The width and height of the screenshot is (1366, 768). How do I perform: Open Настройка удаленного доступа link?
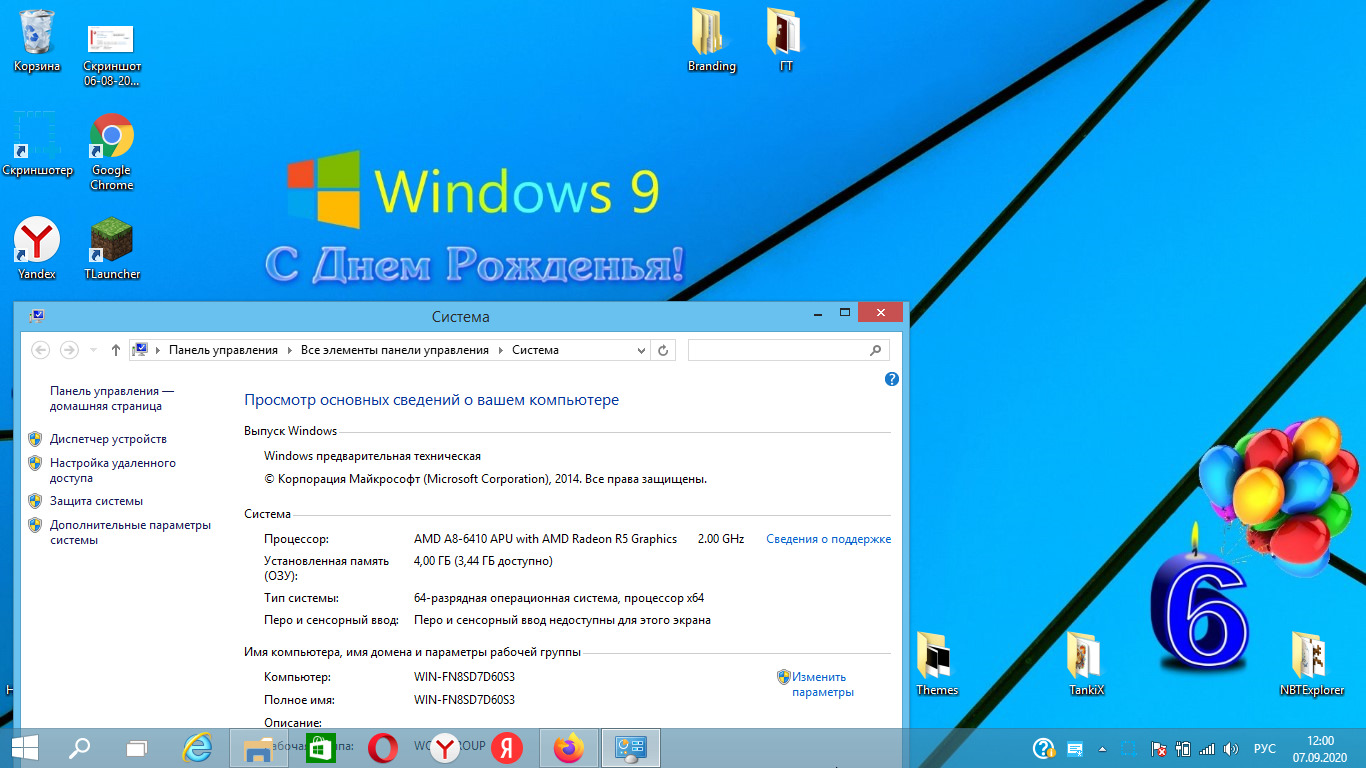113,471
